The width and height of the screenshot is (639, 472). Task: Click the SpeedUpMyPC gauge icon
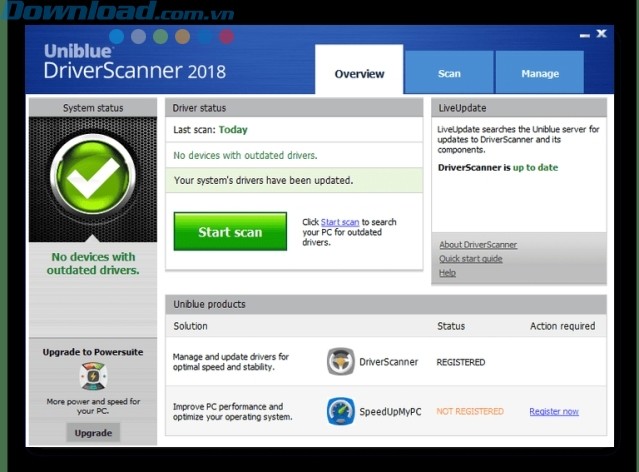point(341,411)
